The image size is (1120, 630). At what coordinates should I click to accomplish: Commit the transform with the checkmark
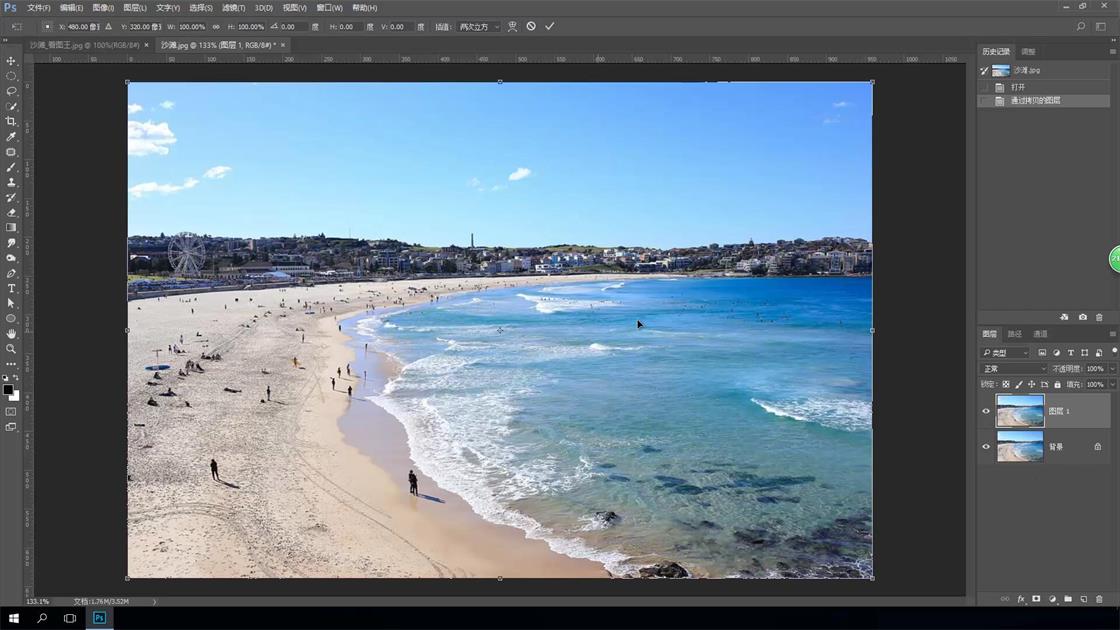tap(549, 27)
